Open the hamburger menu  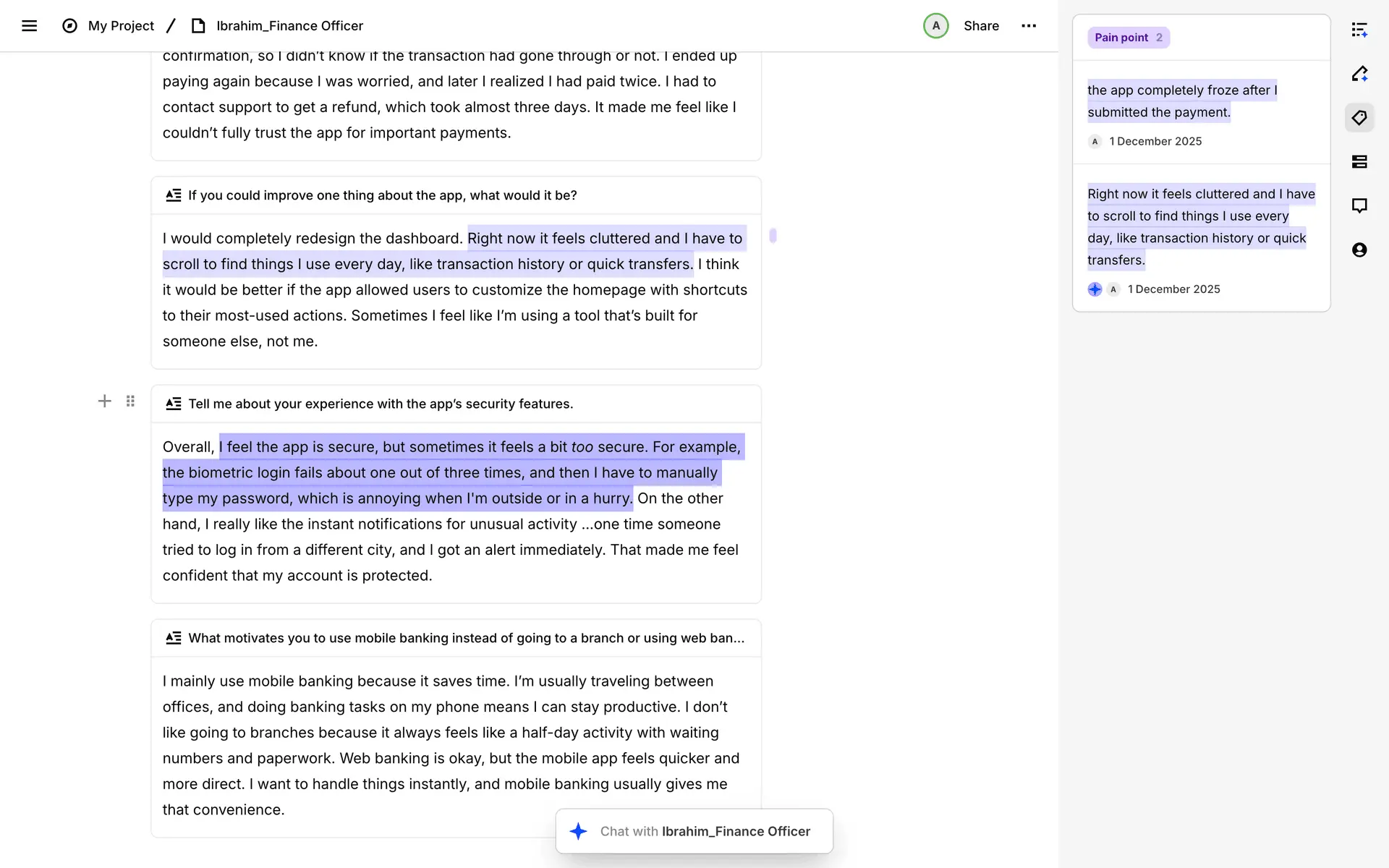(29, 26)
